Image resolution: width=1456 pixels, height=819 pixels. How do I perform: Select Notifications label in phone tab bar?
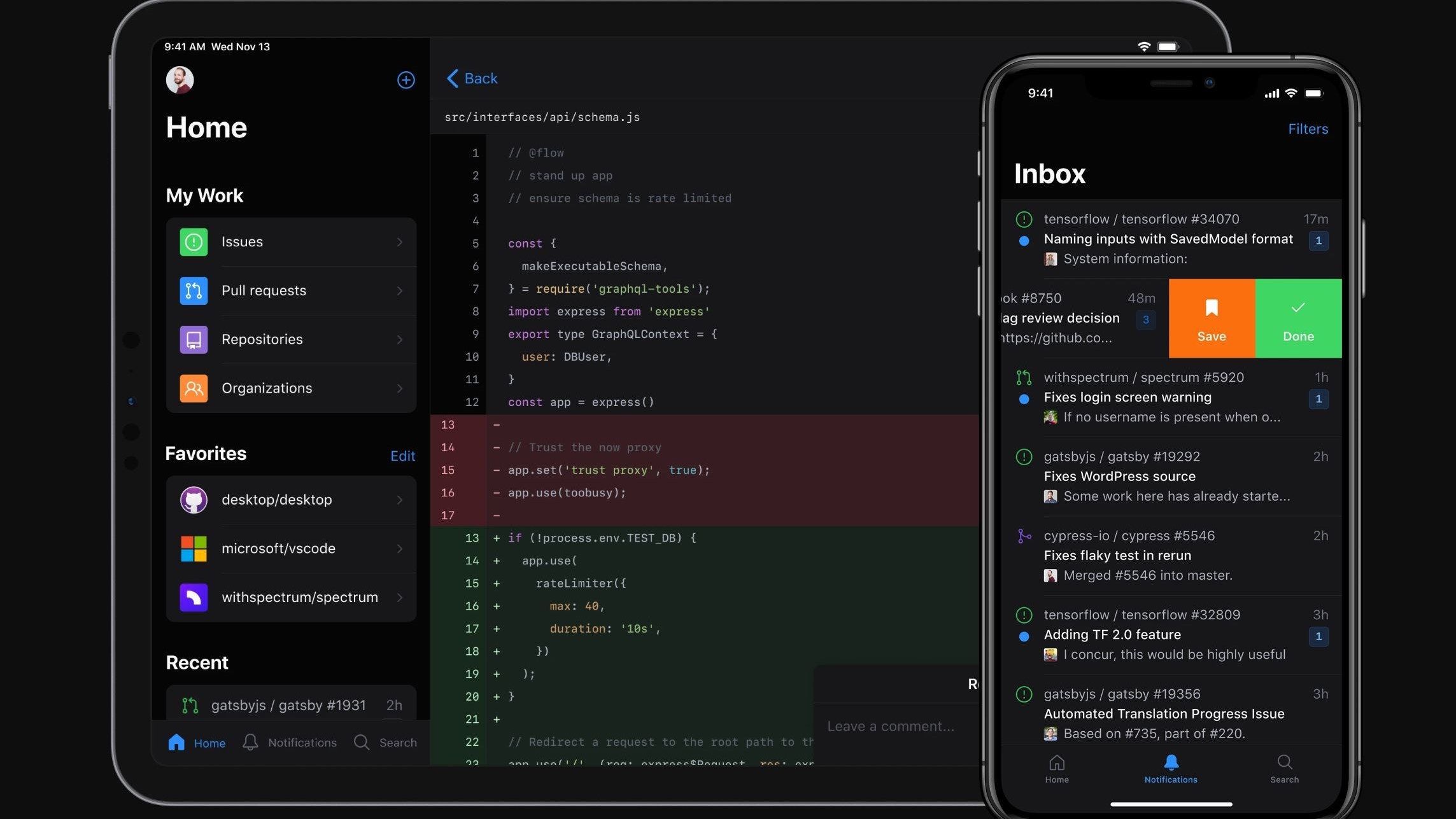[x=1171, y=780]
